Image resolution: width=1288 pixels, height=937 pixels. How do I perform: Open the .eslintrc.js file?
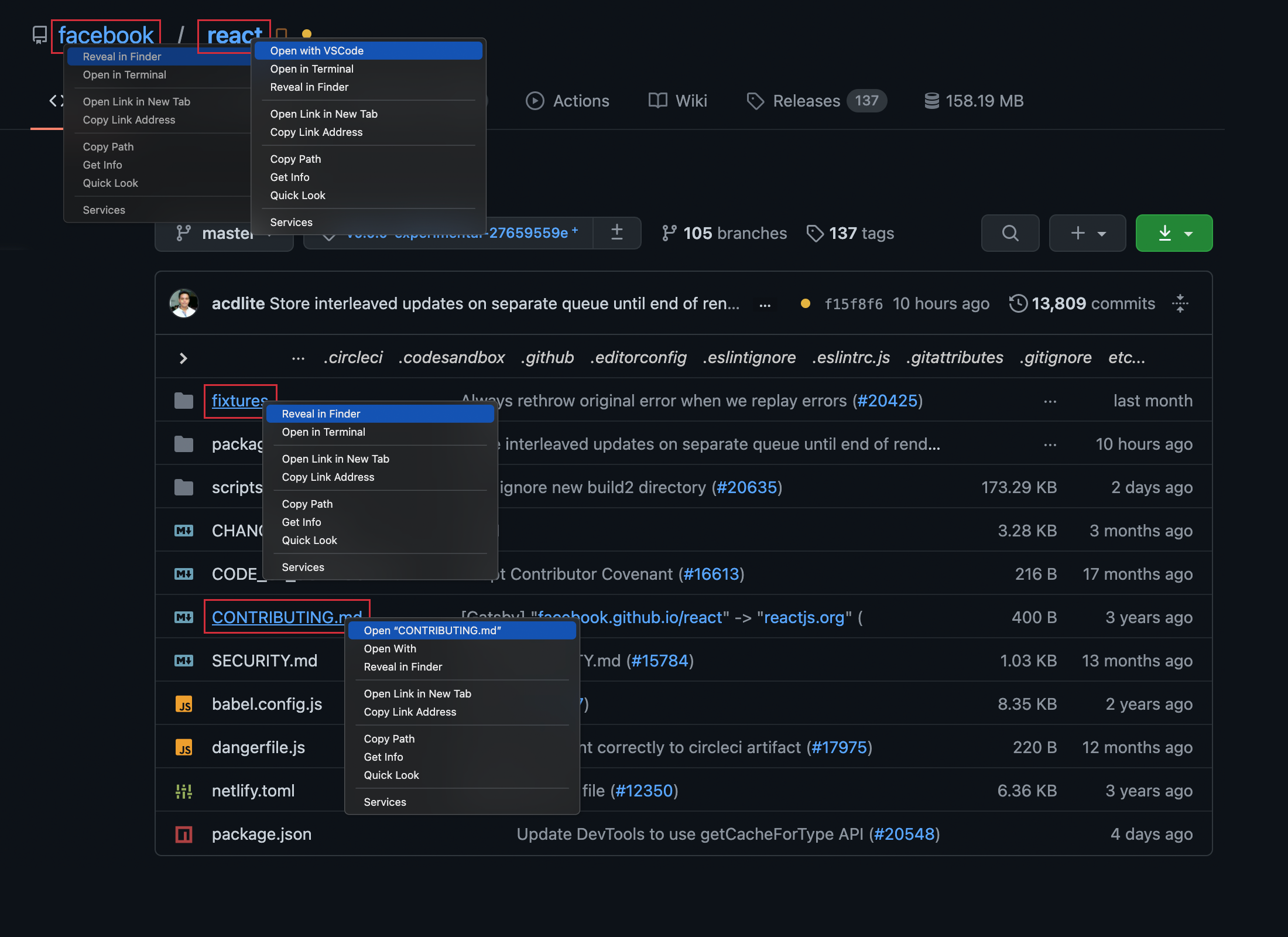click(x=851, y=357)
